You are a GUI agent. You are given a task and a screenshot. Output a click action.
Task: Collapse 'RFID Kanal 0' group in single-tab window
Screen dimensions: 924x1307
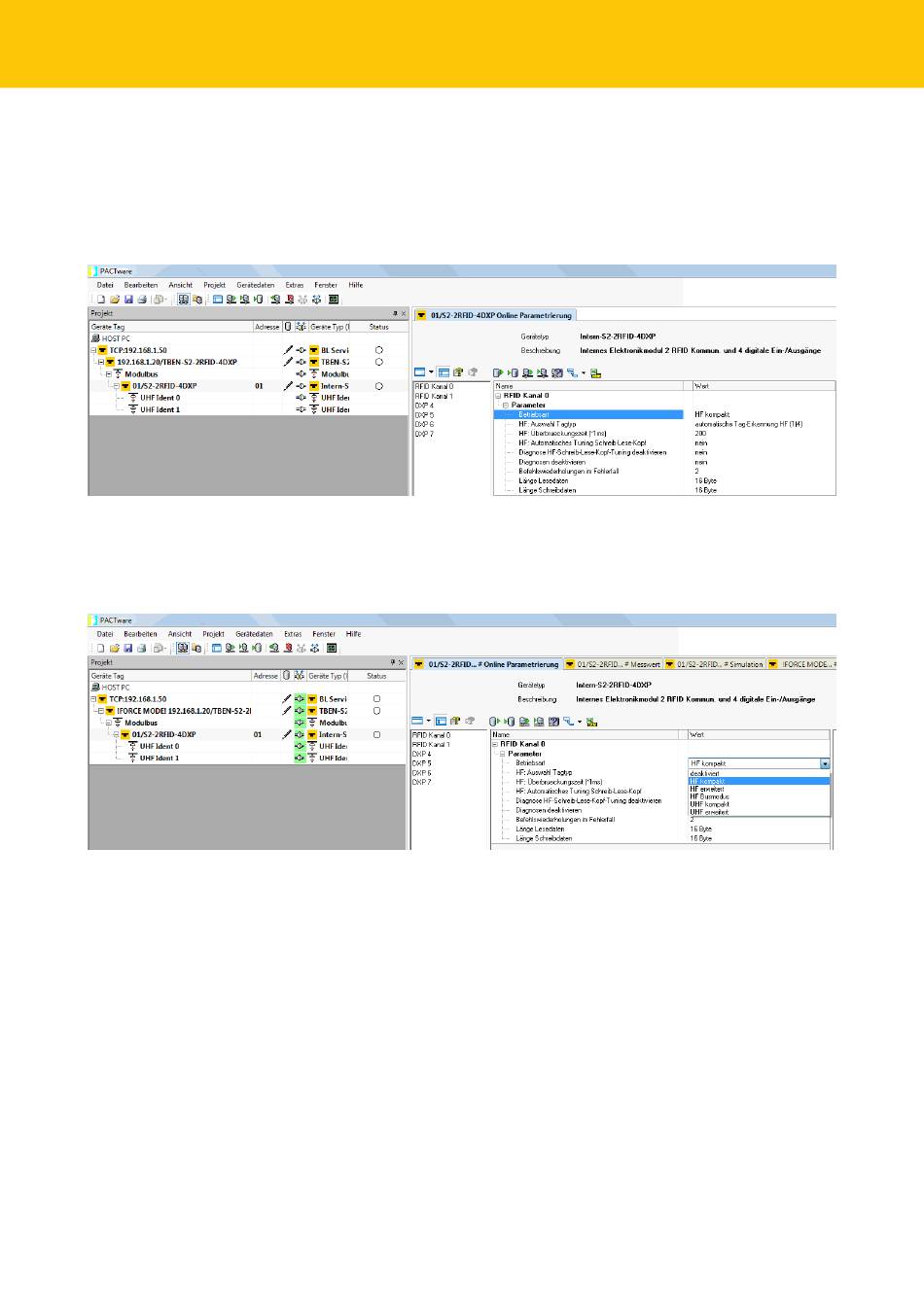(x=498, y=396)
